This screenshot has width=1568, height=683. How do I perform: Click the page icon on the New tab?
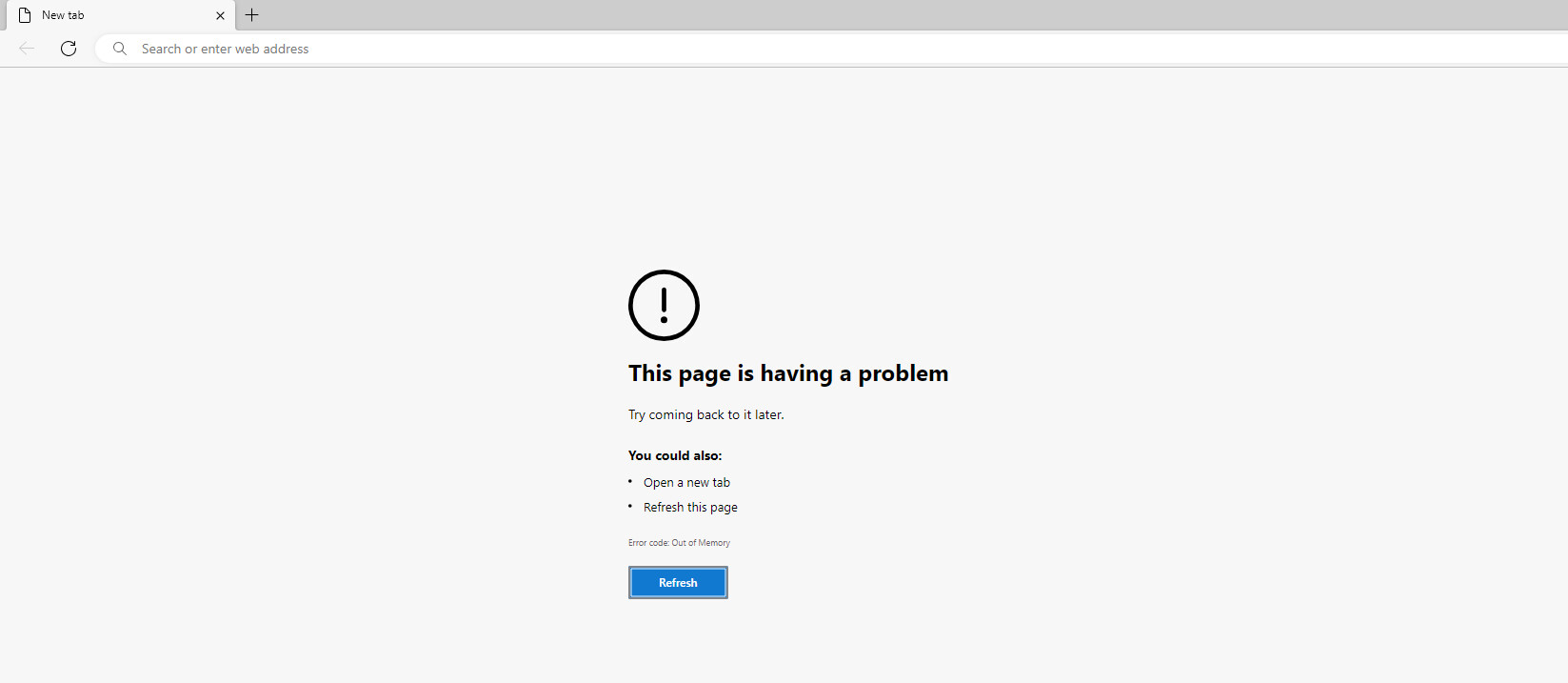coord(25,15)
